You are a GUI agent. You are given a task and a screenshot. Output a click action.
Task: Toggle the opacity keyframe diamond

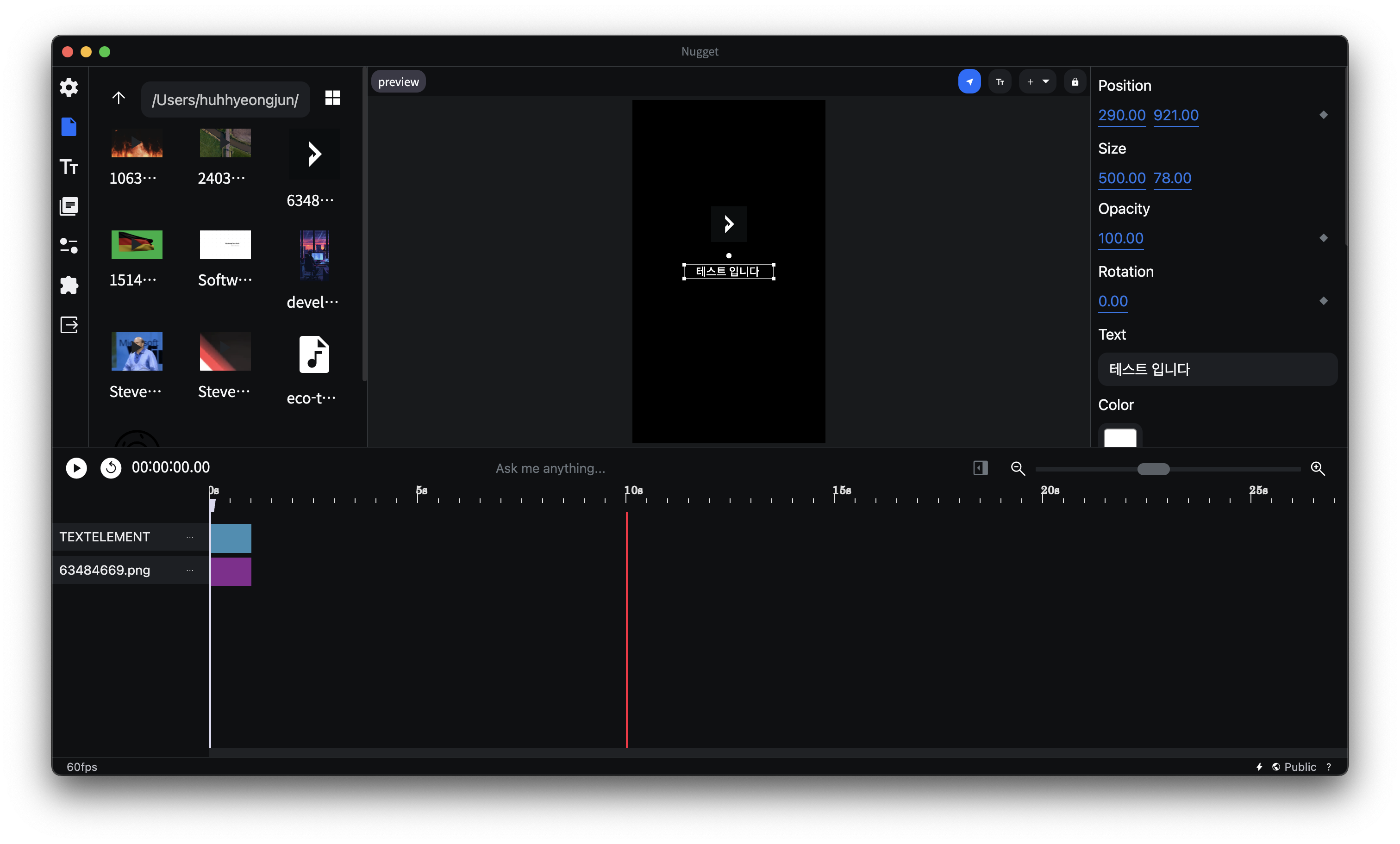pos(1323,238)
